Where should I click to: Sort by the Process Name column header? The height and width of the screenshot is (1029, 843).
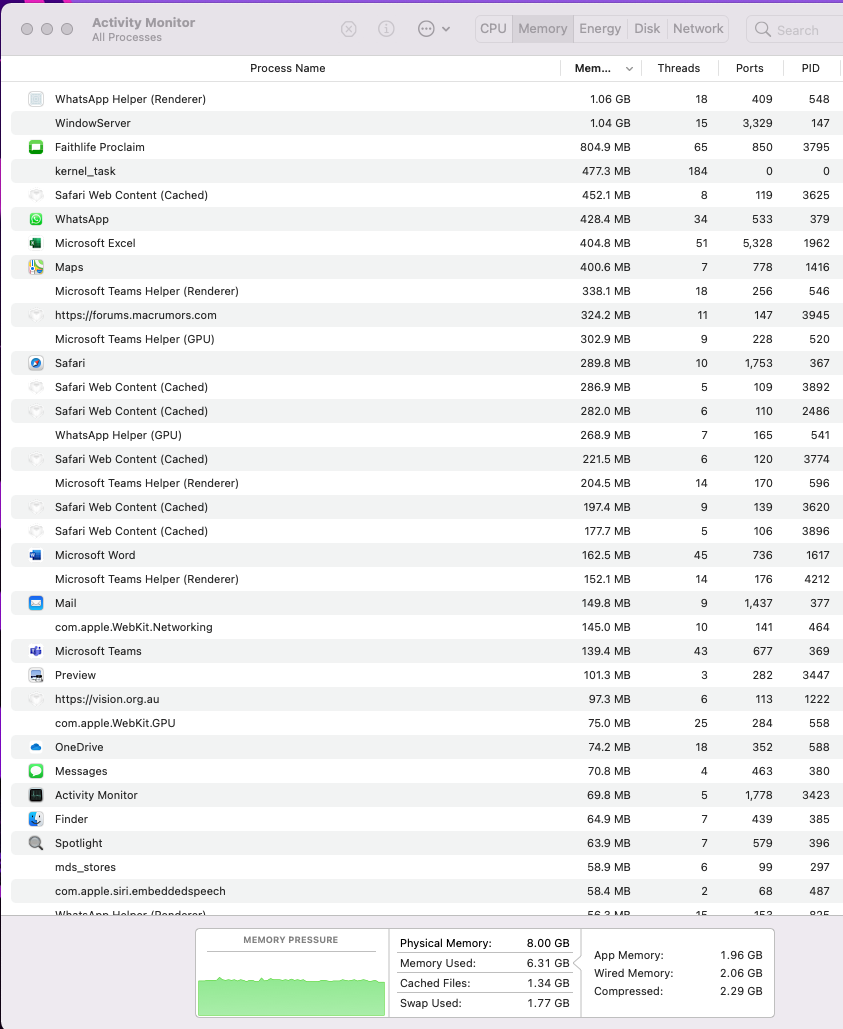(287, 68)
